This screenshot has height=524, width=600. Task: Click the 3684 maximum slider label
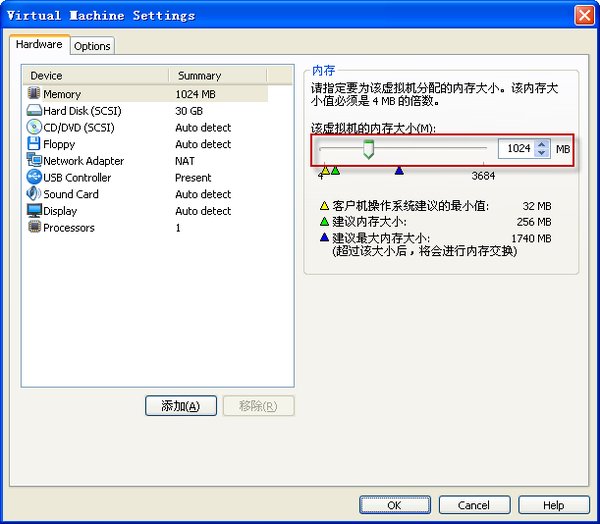point(483,176)
